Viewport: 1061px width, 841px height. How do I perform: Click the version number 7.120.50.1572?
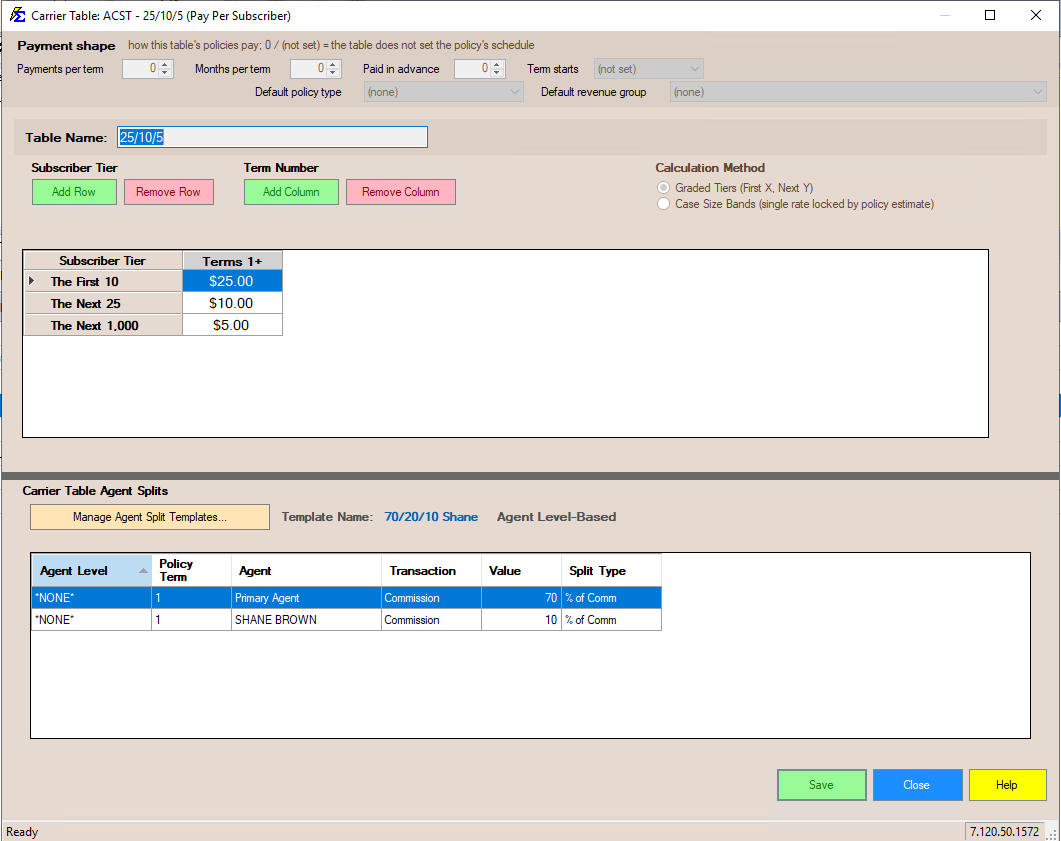click(x=1004, y=832)
